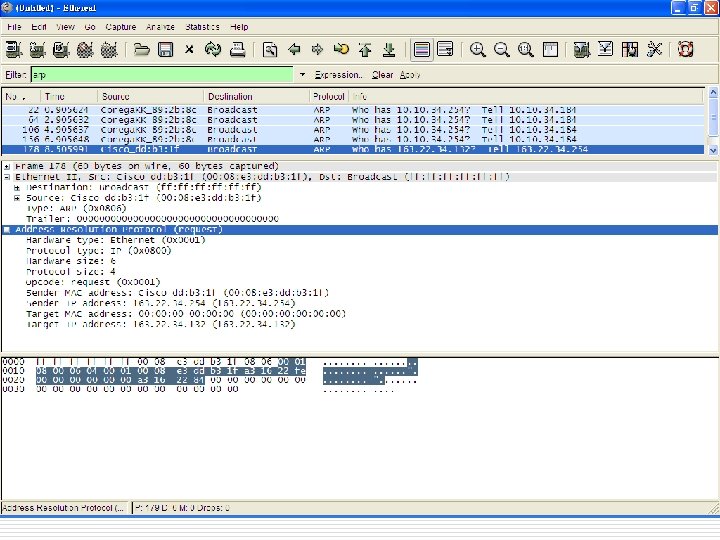
Task: Select packet 106 at time 4.905637
Action: tap(353, 129)
